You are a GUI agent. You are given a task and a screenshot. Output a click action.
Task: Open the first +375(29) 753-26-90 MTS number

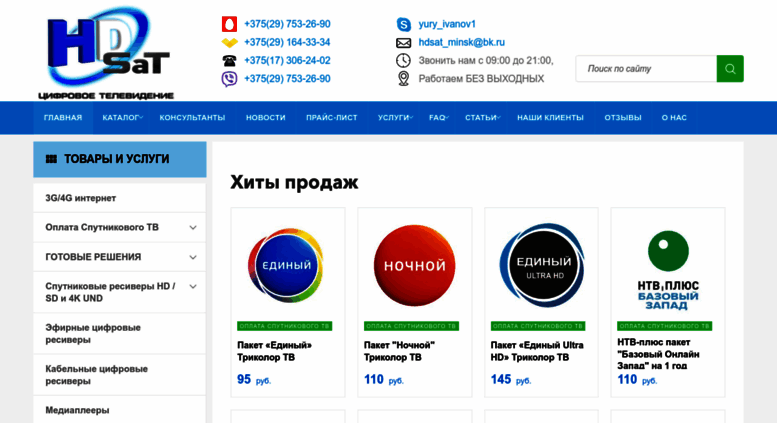287,24
